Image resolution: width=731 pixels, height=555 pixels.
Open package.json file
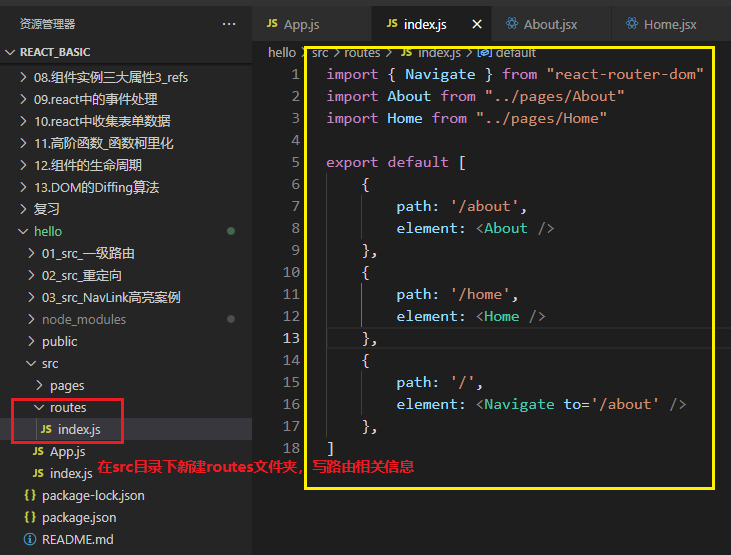[79, 518]
